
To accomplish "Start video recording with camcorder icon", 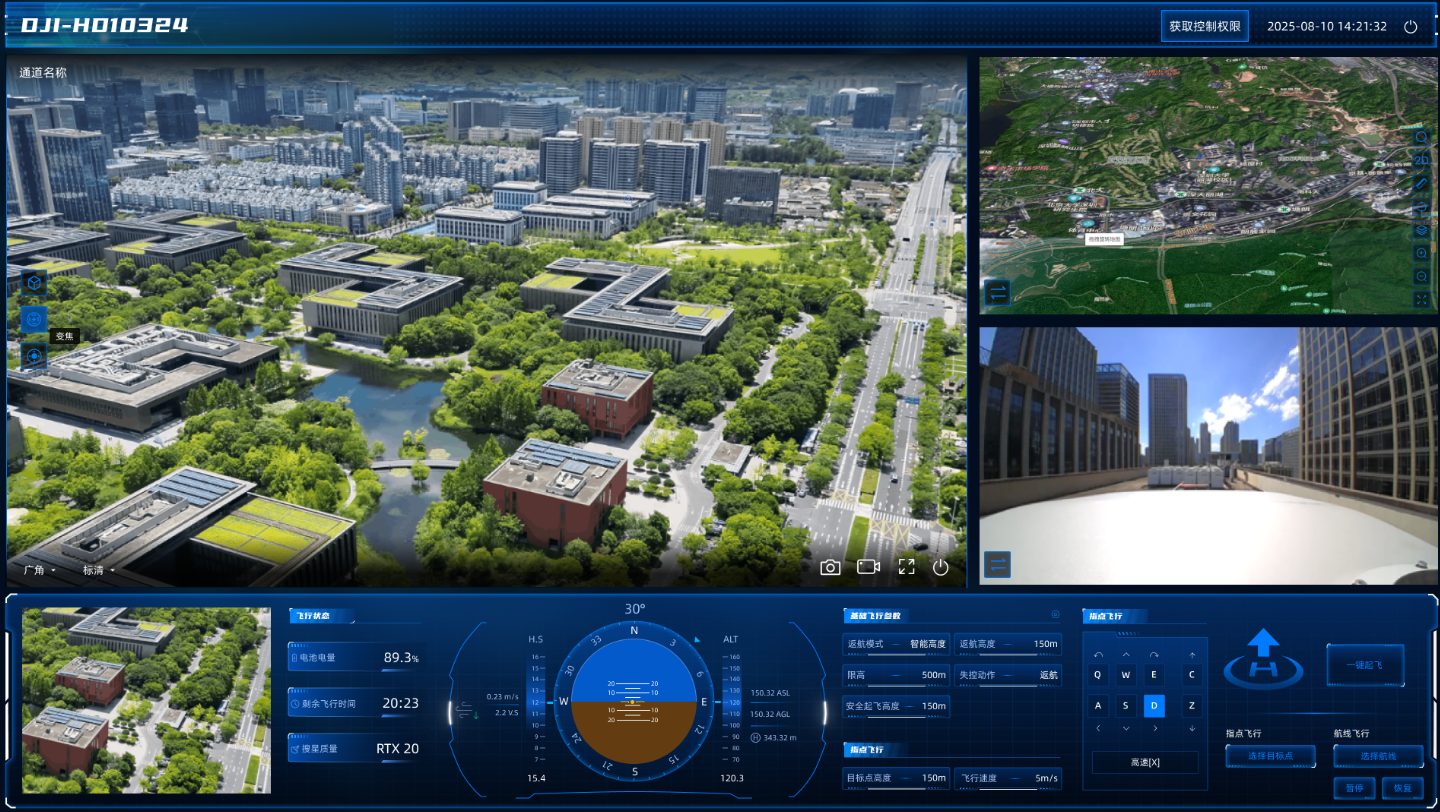I will tap(868, 567).
